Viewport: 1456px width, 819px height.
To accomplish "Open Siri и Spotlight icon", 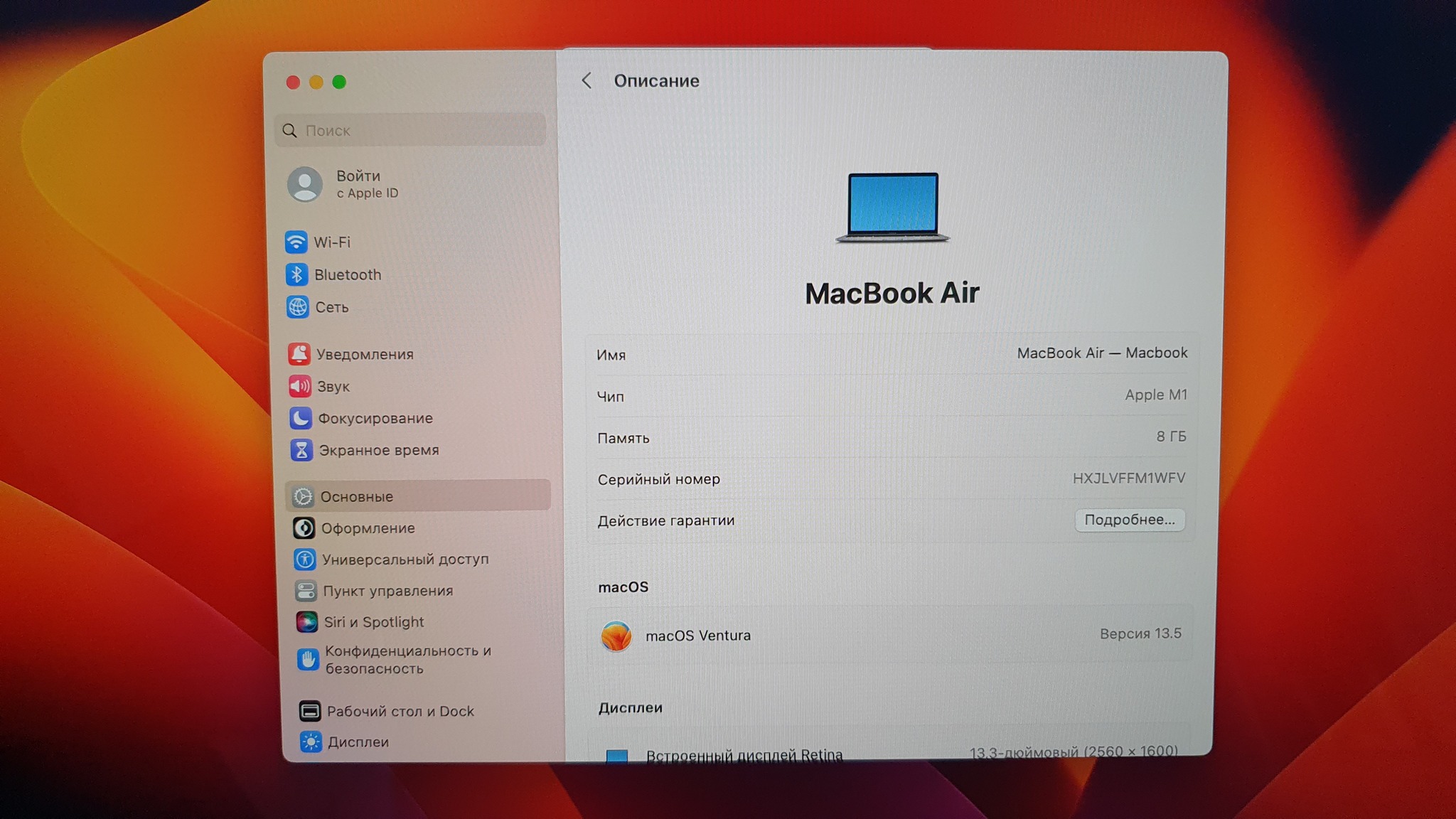I will click(306, 622).
